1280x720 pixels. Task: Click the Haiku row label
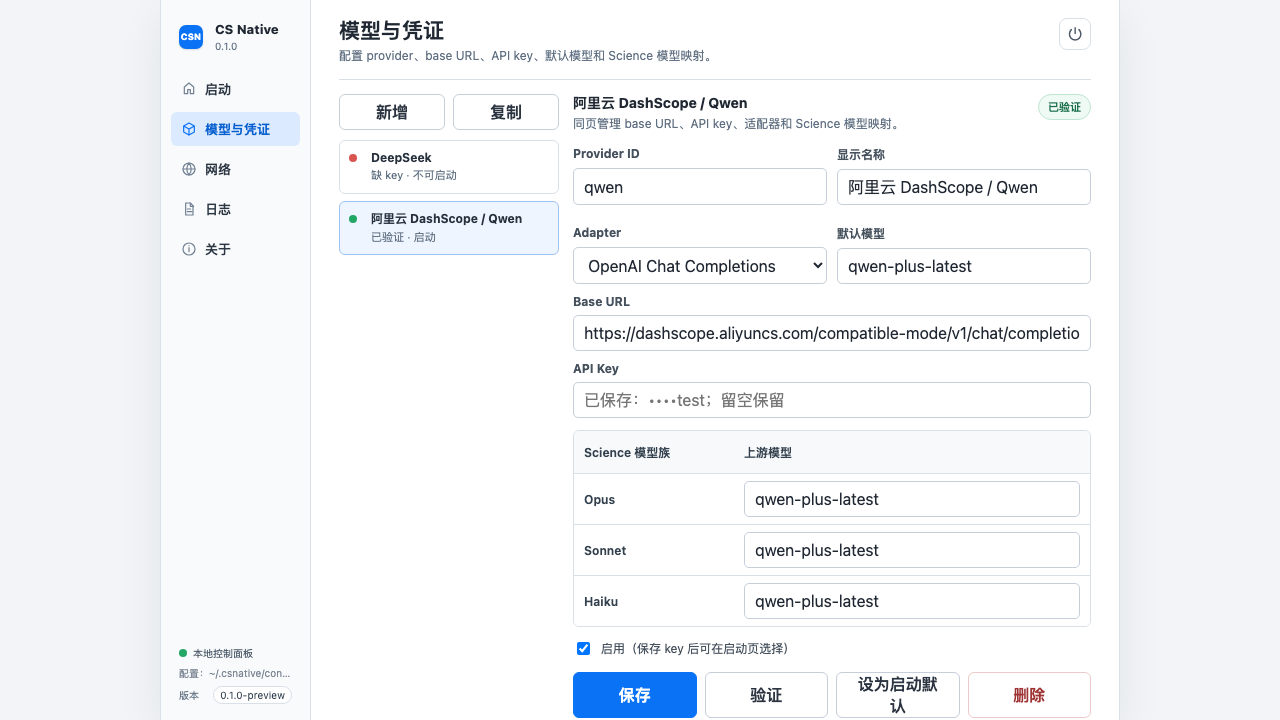point(601,601)
